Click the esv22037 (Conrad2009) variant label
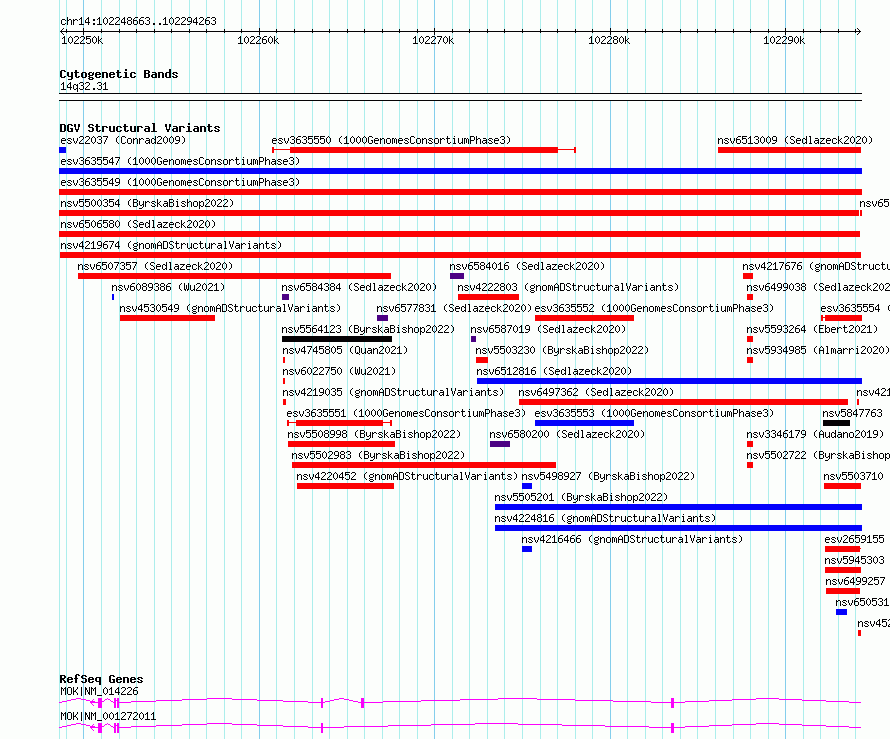The height and width of the screenshot is (739, 890). 123,140
